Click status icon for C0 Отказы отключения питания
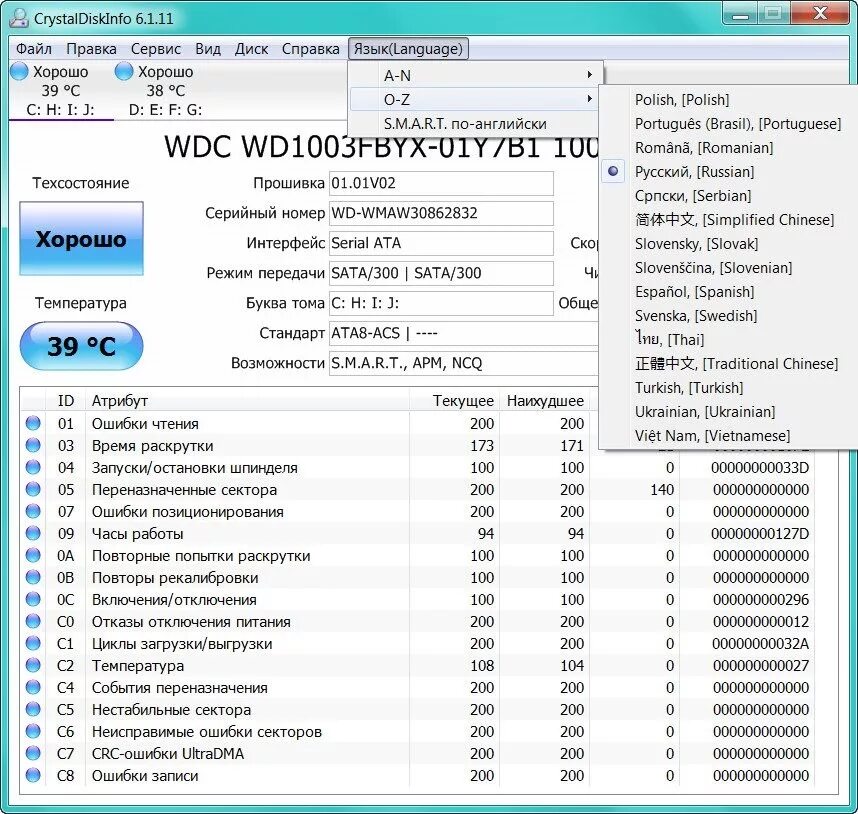858x814 pixels. coord(33,621)
